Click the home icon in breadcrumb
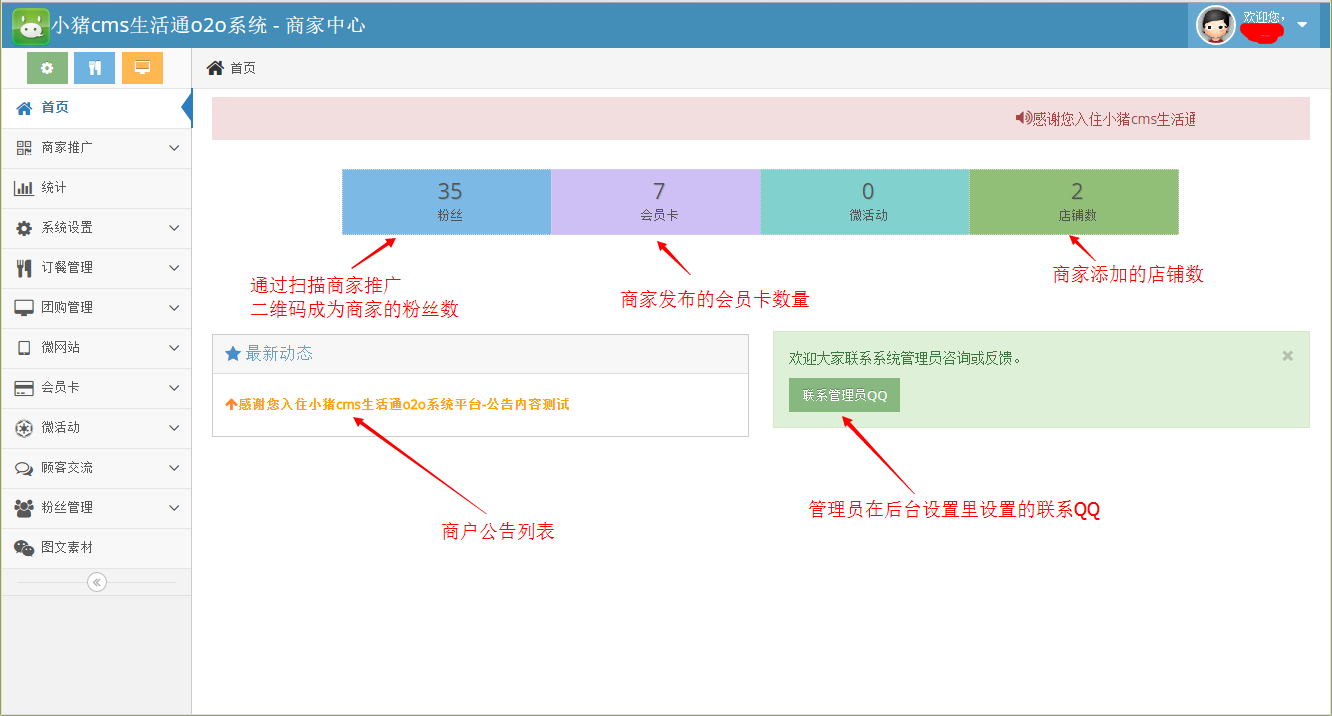The width and height of the screenshot is (1332, 716). click(215, 68)
